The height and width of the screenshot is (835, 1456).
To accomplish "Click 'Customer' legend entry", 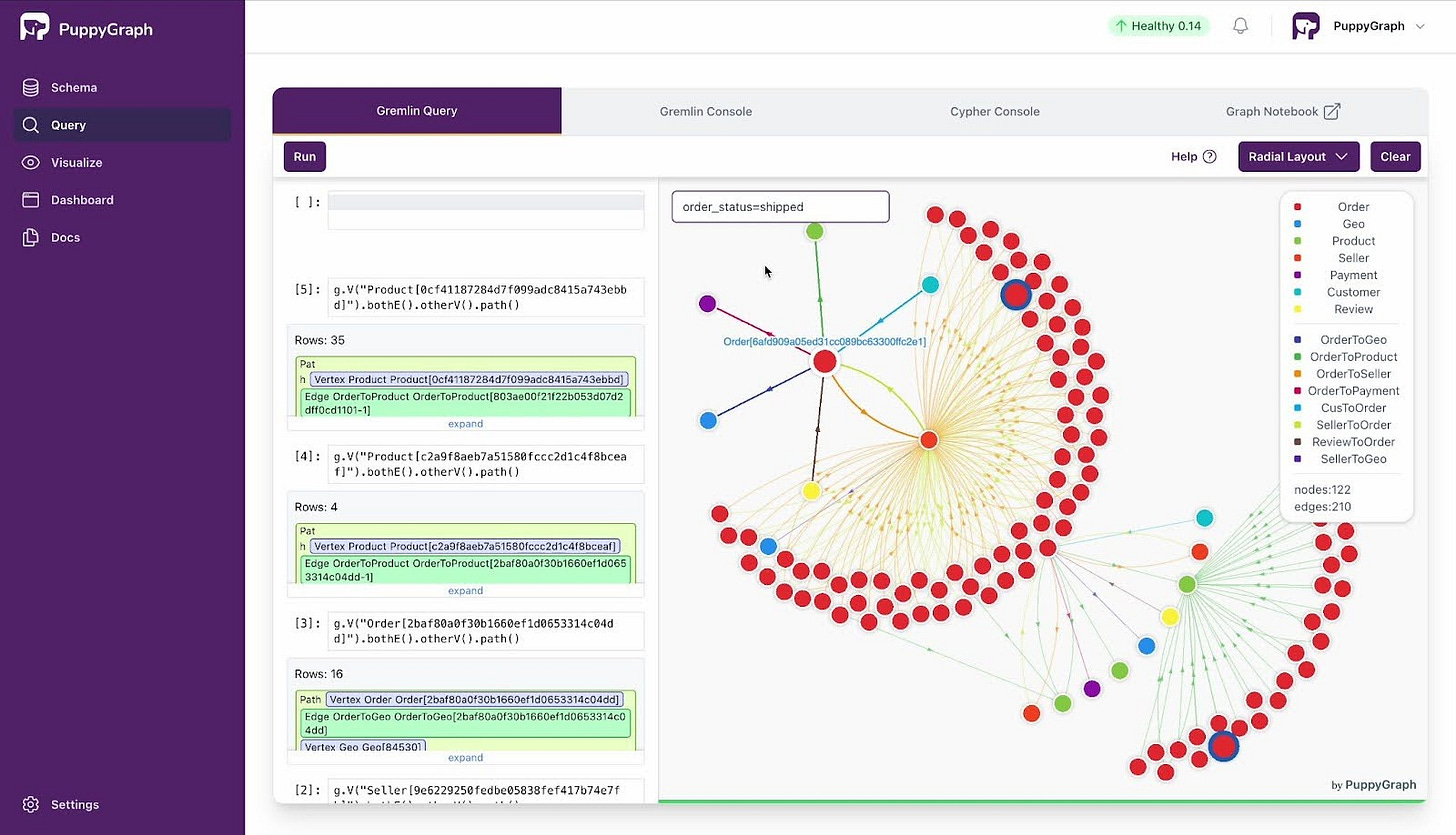I will 1354,292.
